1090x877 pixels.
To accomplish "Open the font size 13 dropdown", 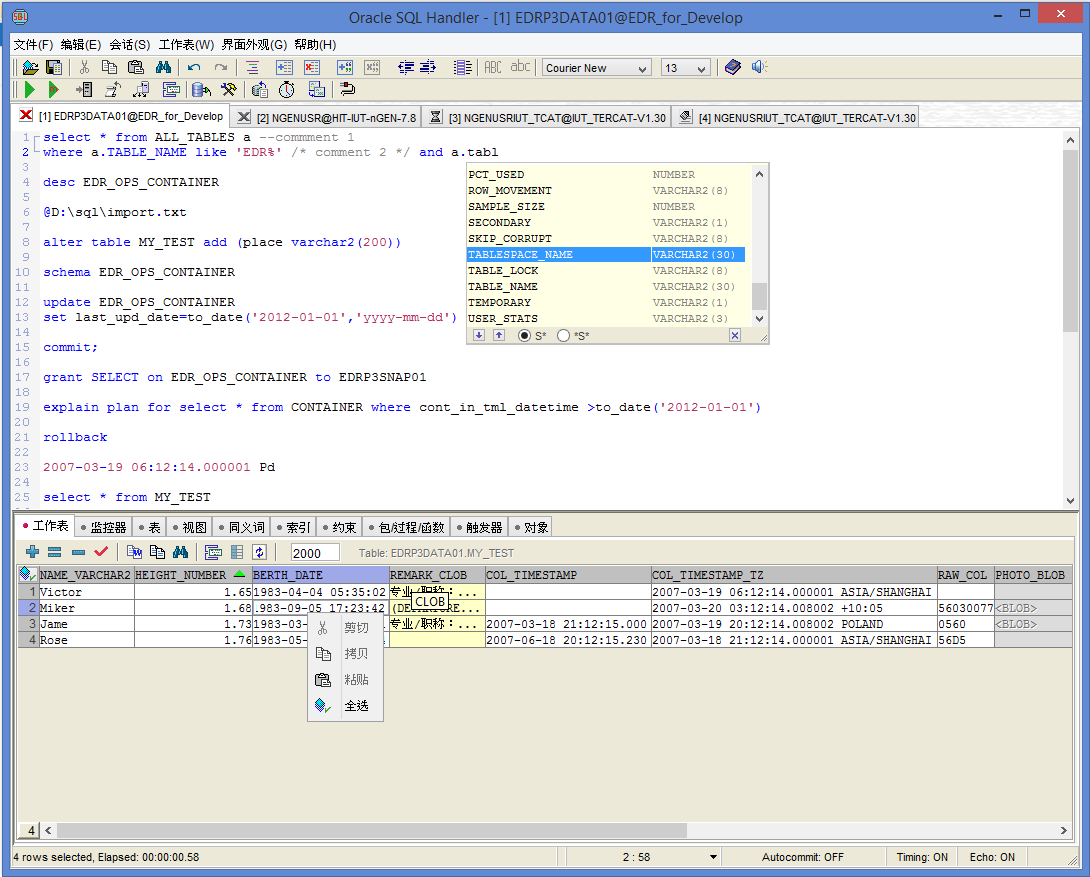I will coord(701,68).
